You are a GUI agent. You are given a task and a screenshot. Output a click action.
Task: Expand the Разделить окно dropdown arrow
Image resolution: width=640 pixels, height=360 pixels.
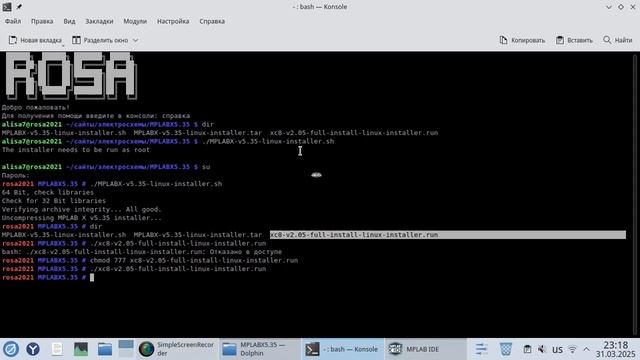[136, 40]
